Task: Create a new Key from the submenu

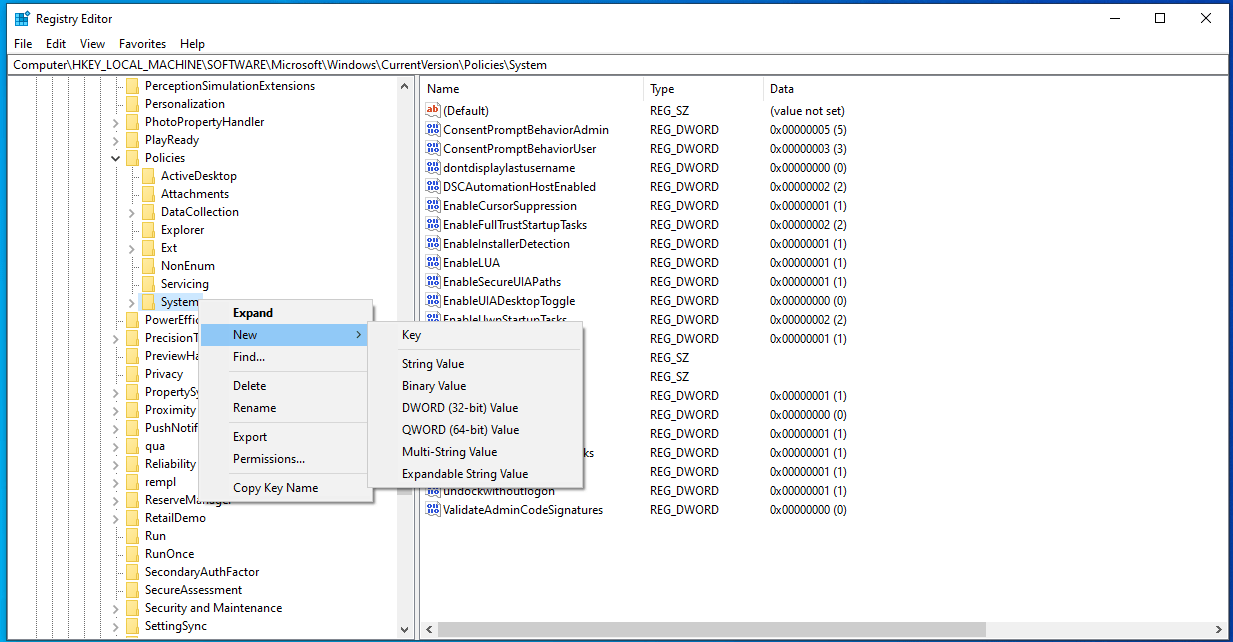Action: 475,335
